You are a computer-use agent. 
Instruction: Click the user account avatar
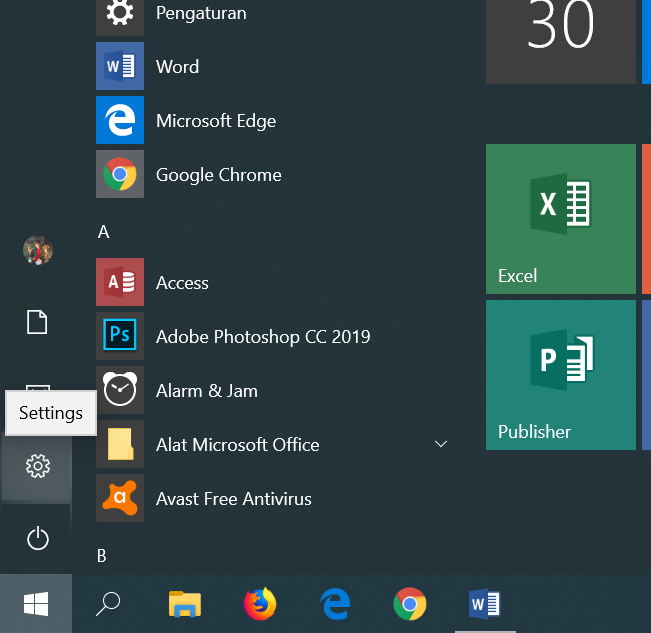coord(37,250)
